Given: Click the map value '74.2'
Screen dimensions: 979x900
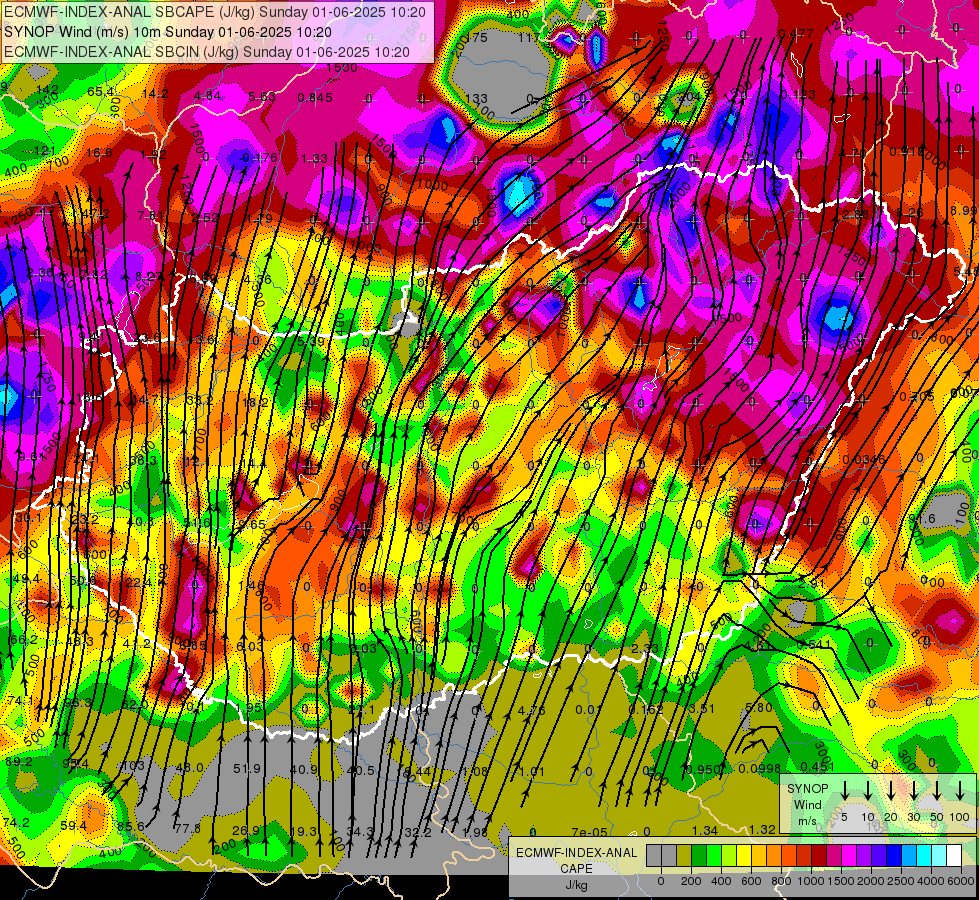Looking at the screenshot, I should (16, 823).
